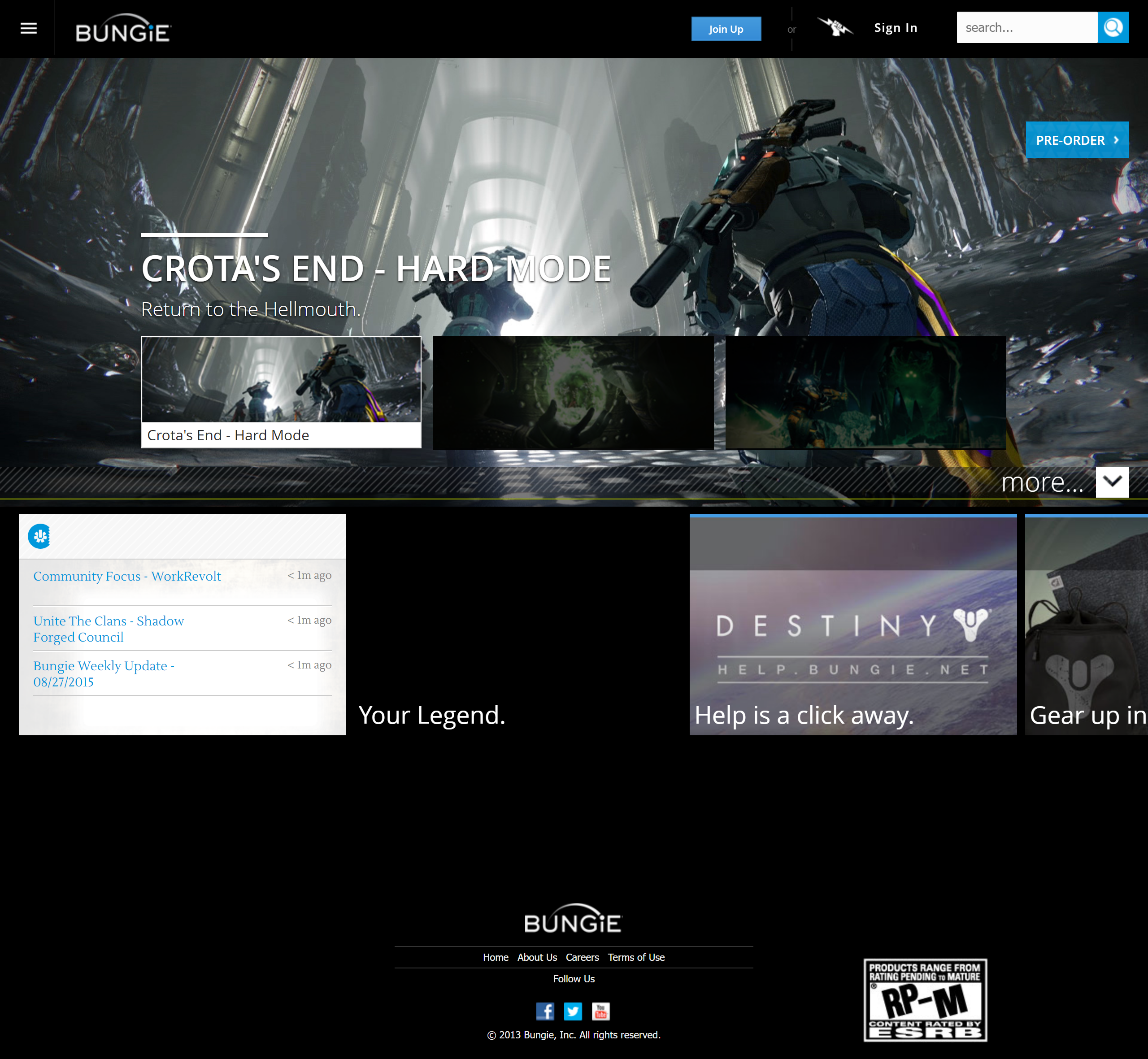Select the green orb slide thumbnail
The image size is (1148, 1059).
[x=573, y=393]
